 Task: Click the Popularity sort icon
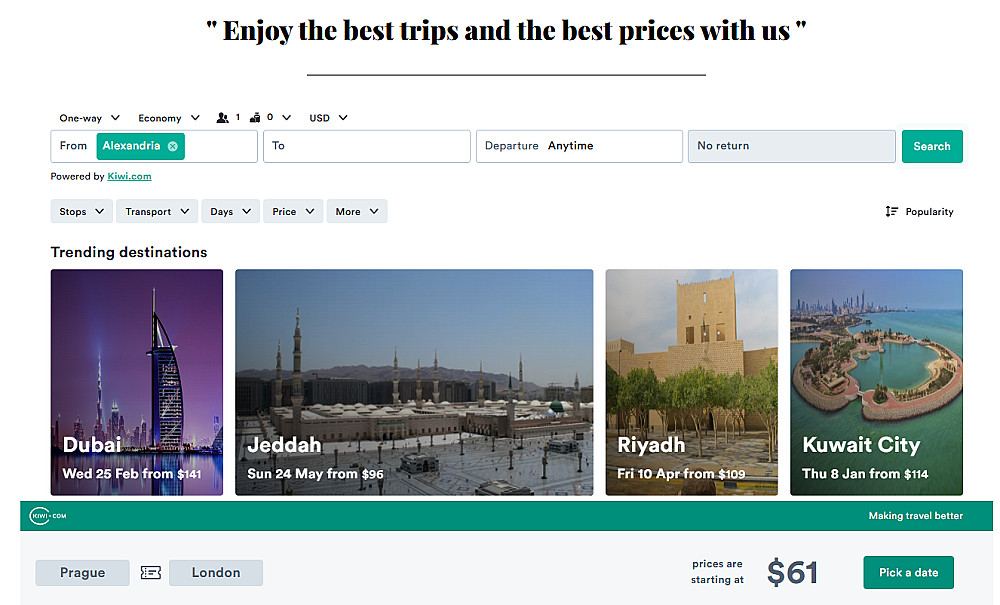[x=891, y=212]
